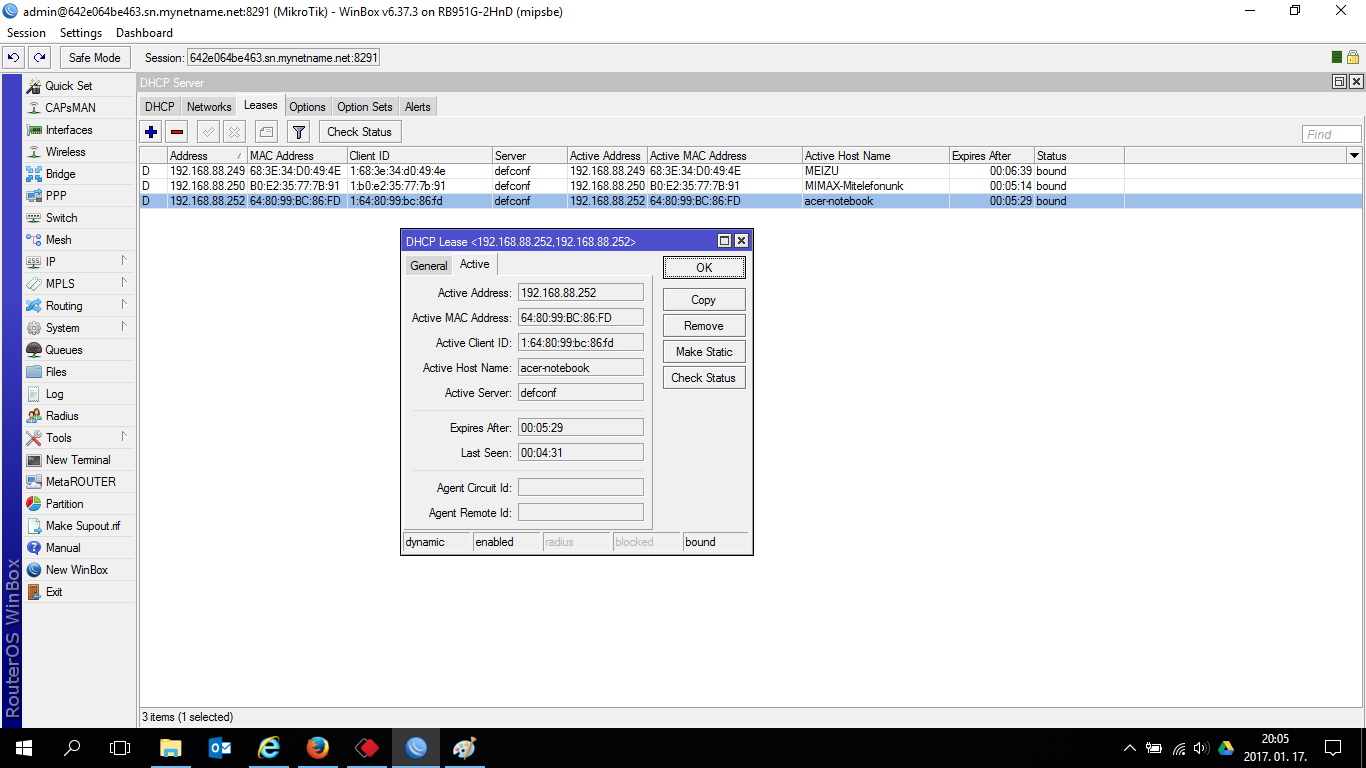Open the lease filter with the funnel icon

coord(297,131)
